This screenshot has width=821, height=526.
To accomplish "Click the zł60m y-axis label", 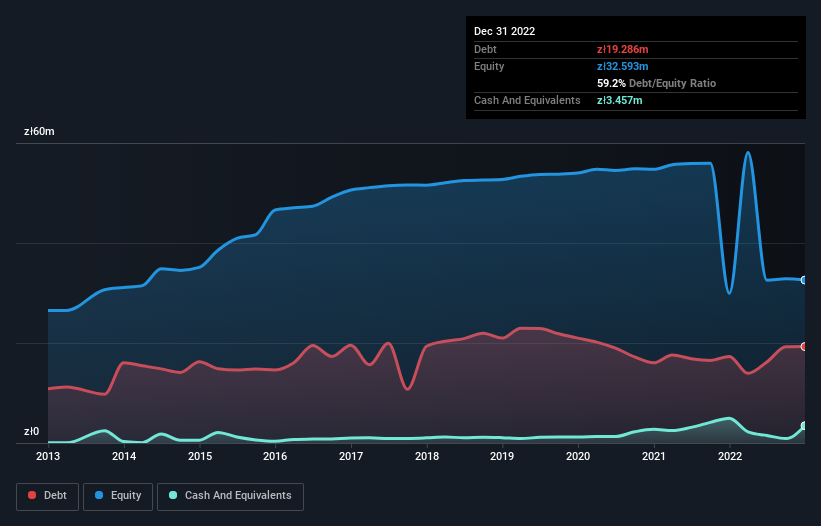I will click(39, 131).
